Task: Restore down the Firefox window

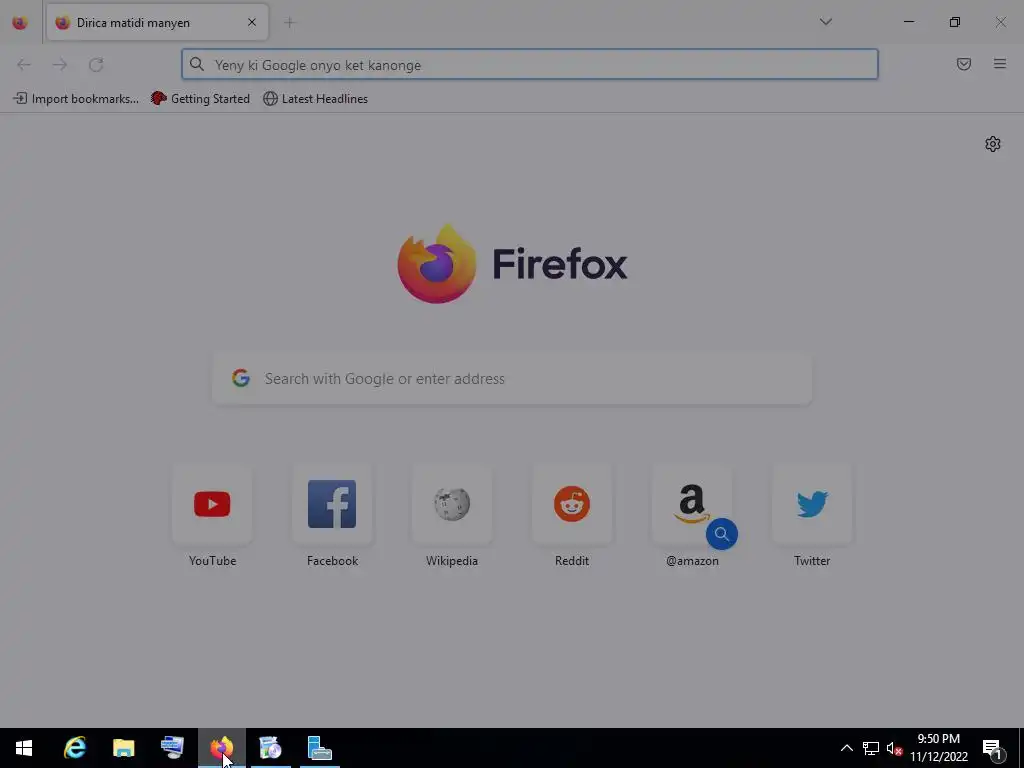Action: [955, 22]
